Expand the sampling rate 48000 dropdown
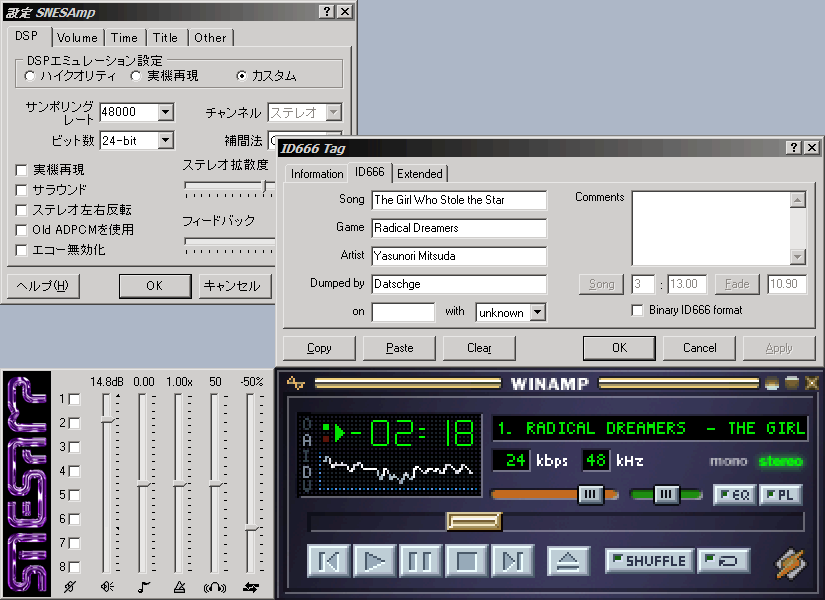 tap(166, 113)
